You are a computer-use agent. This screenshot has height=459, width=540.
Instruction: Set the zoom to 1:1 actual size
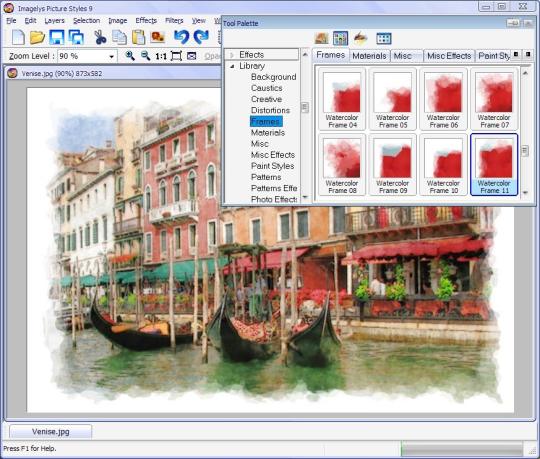(x=161, y=56)
